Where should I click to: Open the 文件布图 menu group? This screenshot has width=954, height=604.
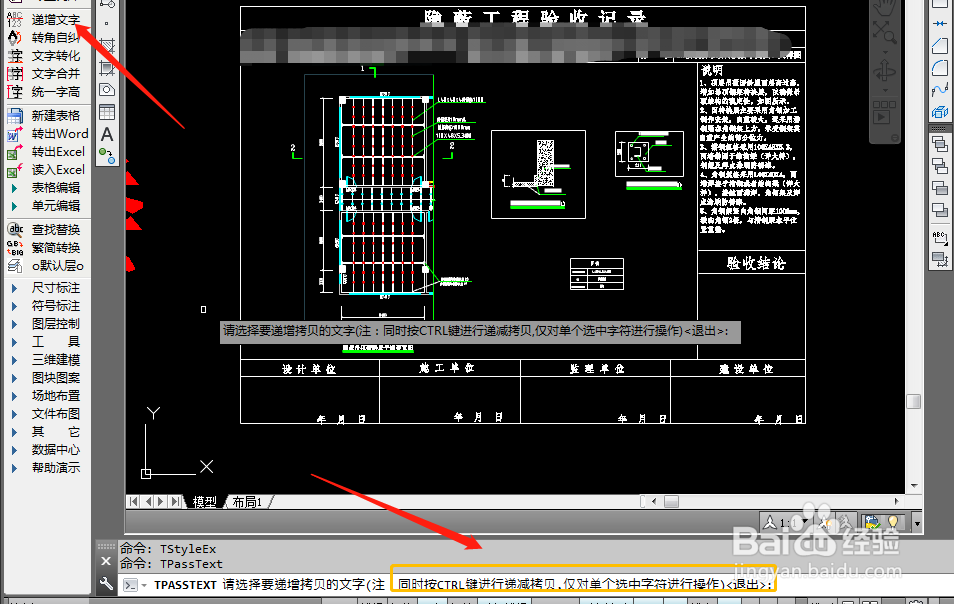47,414
